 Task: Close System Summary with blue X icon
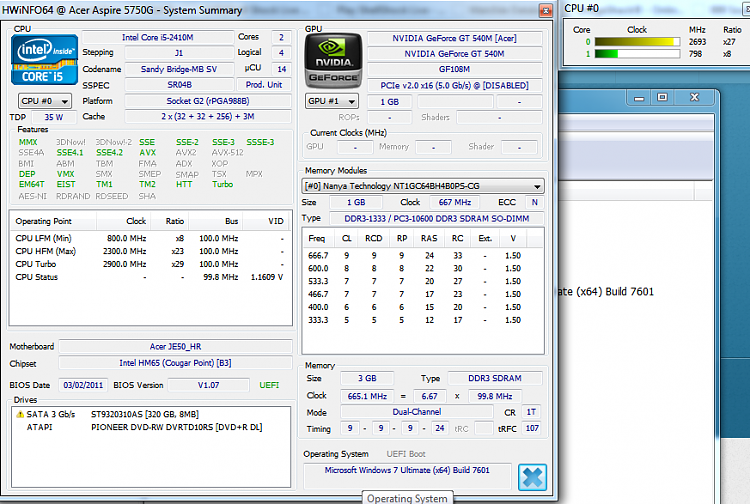click(532, 477)
